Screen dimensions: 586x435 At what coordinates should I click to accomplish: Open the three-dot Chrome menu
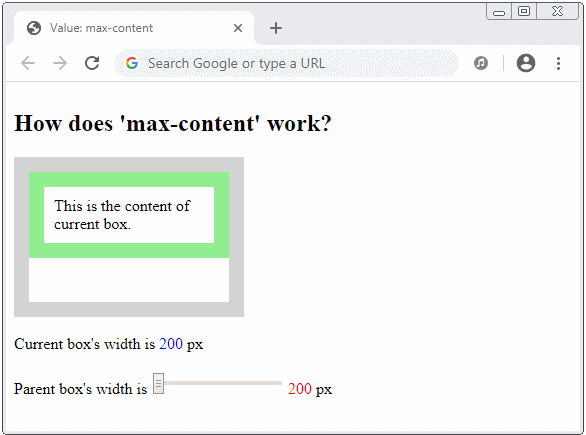(x=558, y=63)
